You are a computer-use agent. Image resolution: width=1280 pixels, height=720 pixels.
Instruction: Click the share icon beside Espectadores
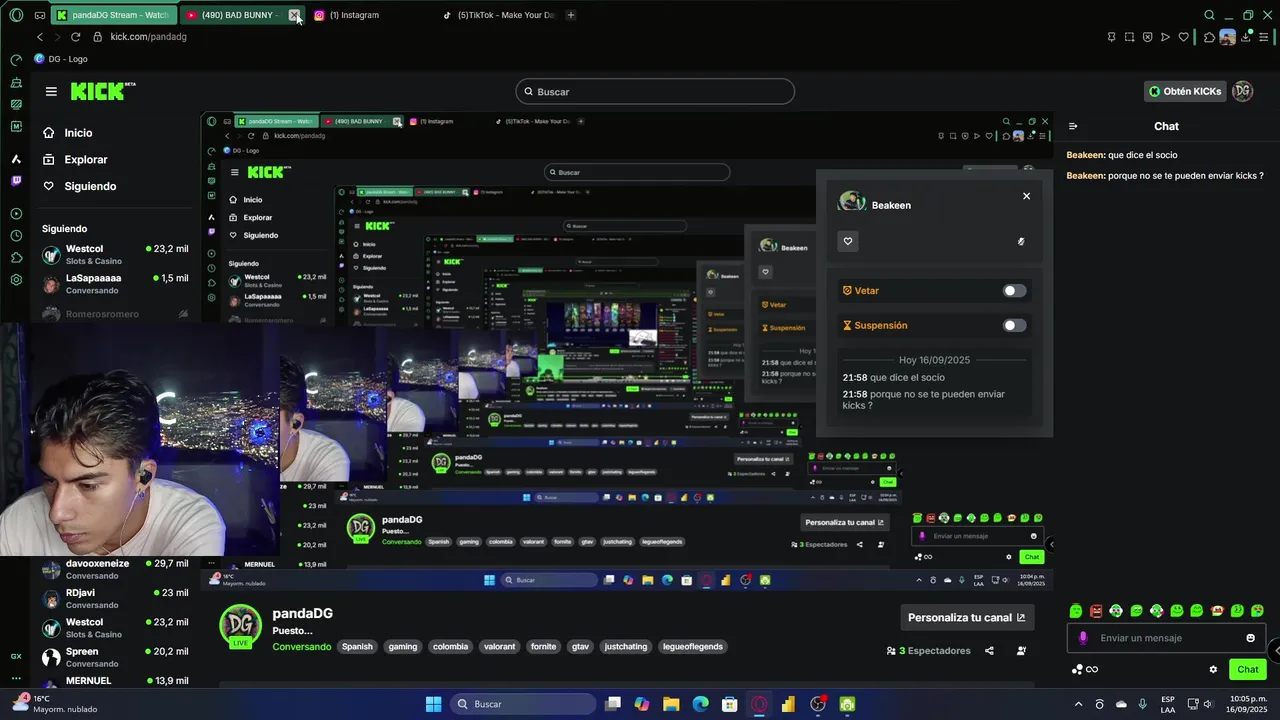989,651
